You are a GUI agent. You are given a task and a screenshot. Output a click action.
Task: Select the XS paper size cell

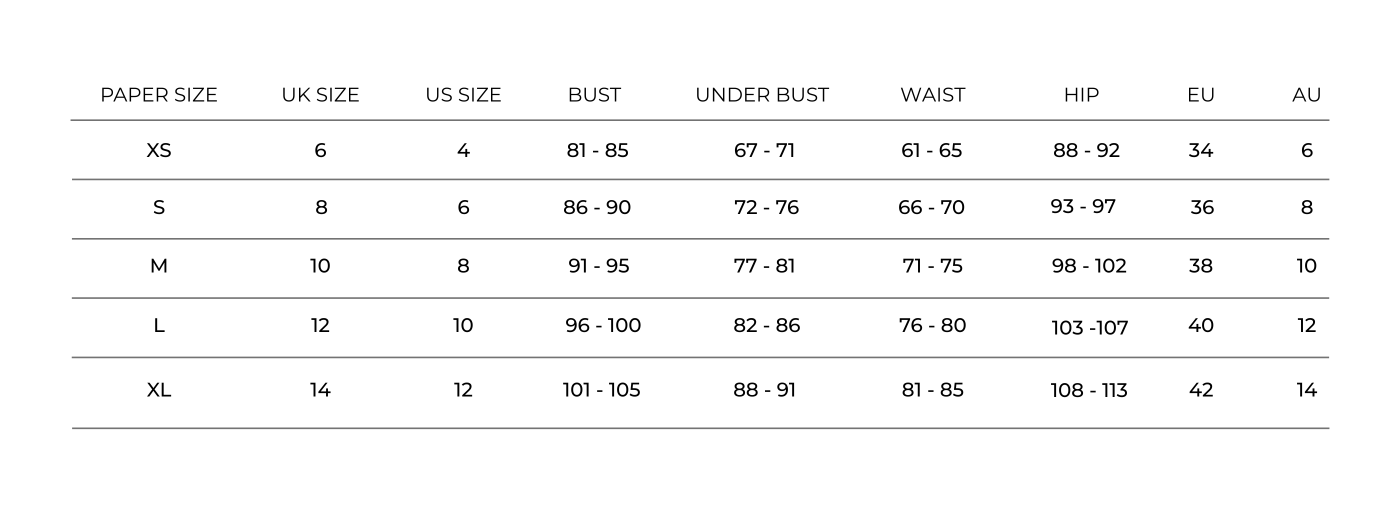click(159, 151)
